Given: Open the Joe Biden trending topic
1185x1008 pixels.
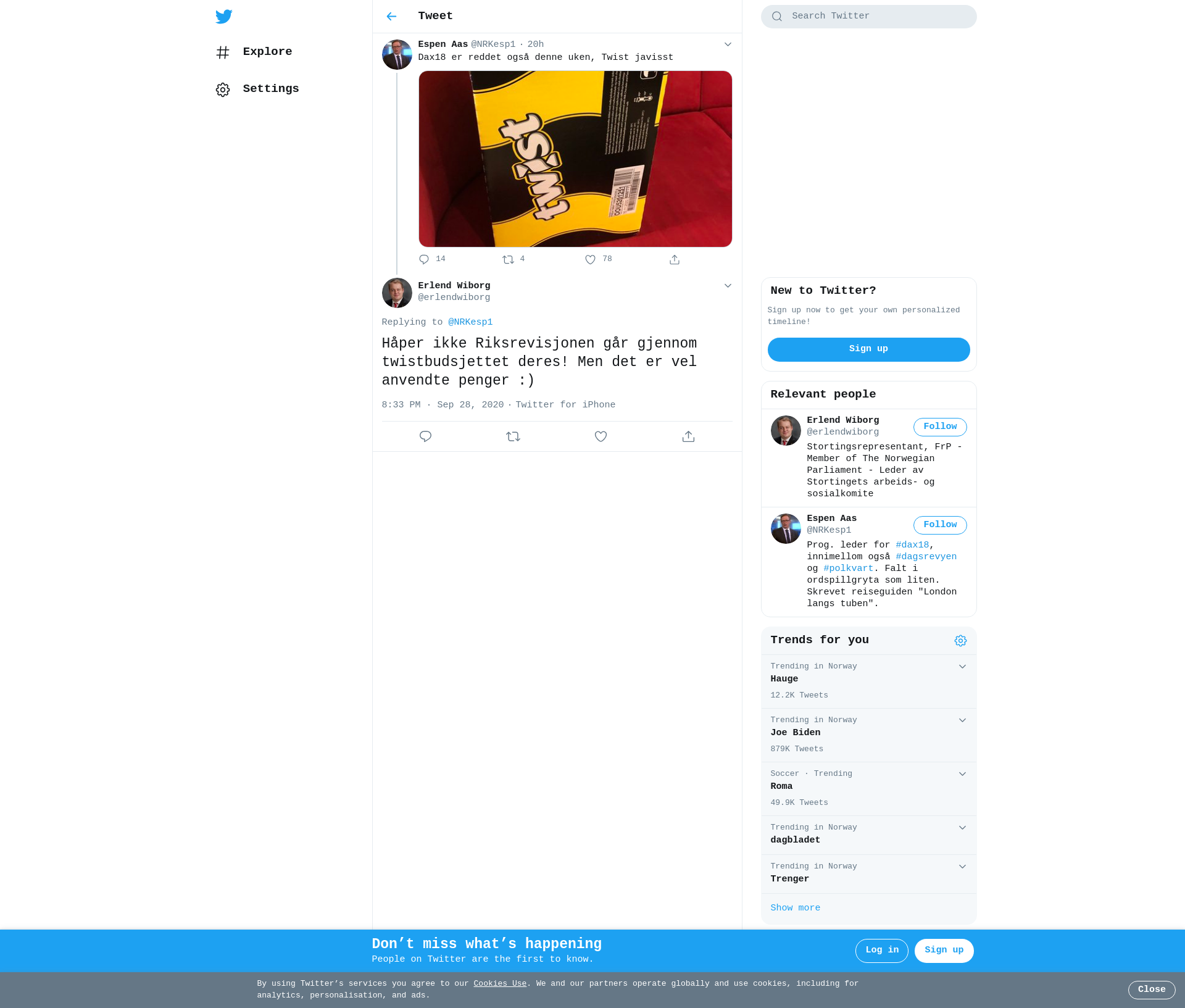Looking at the screenshot, I should pyautogui.click(x=868, y=735).
